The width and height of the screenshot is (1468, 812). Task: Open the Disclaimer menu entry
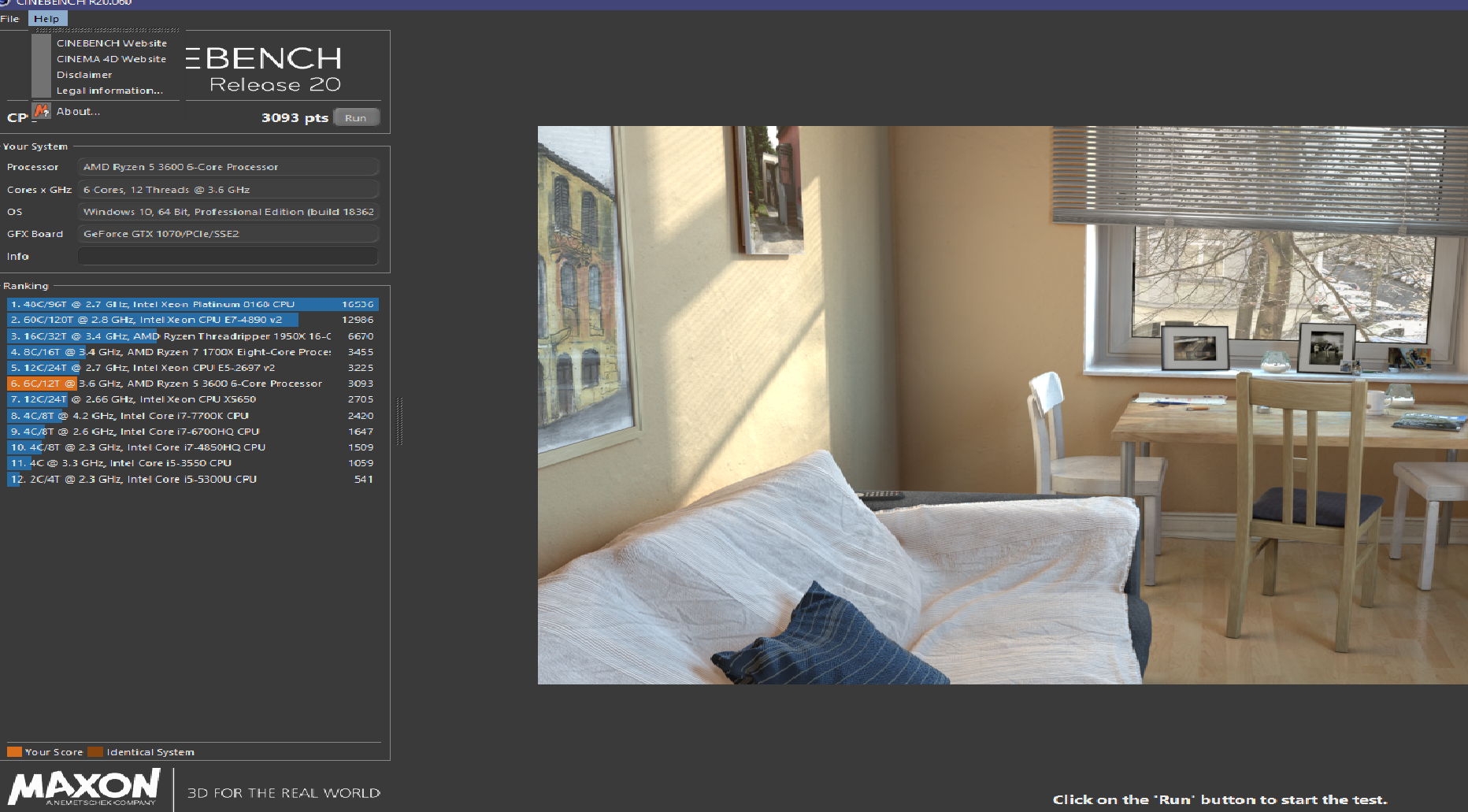(x=84, y=75)
